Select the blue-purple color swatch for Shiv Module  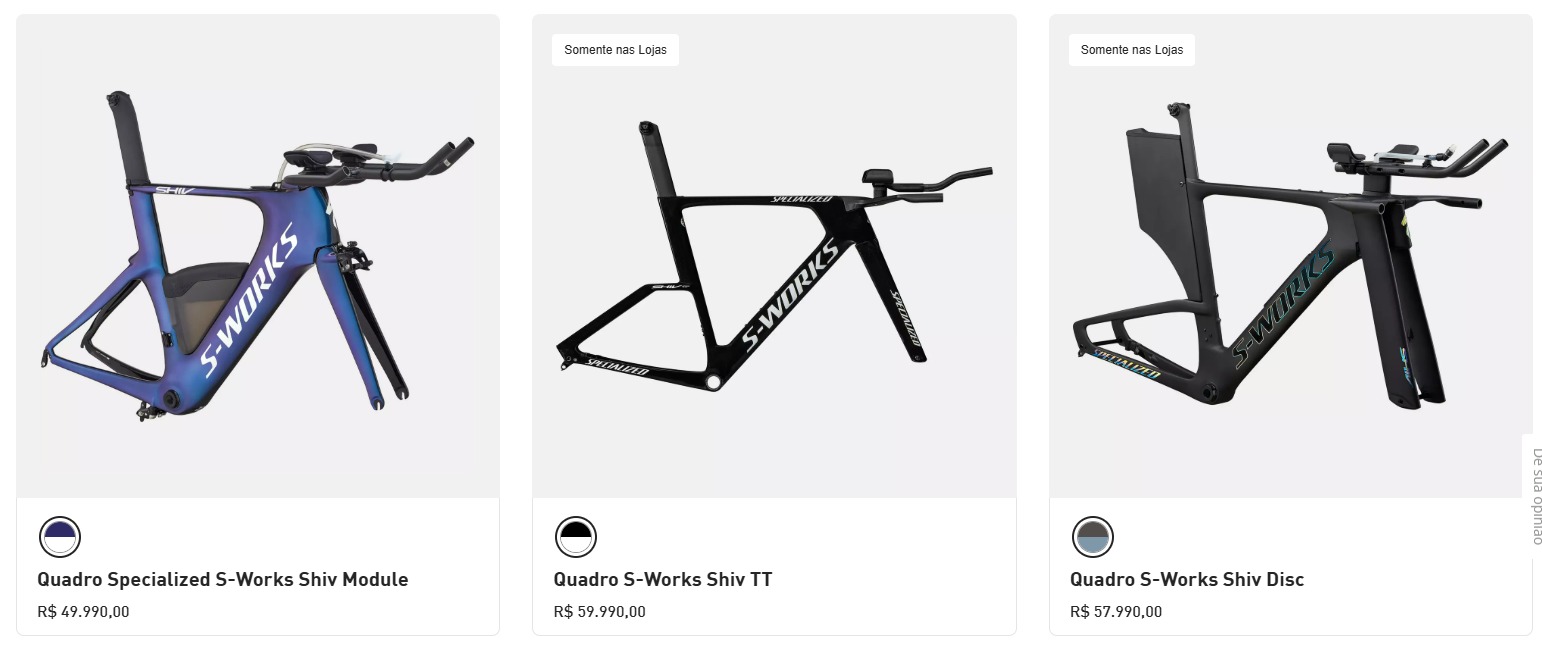pyautogui.click(x=60, y=537)
